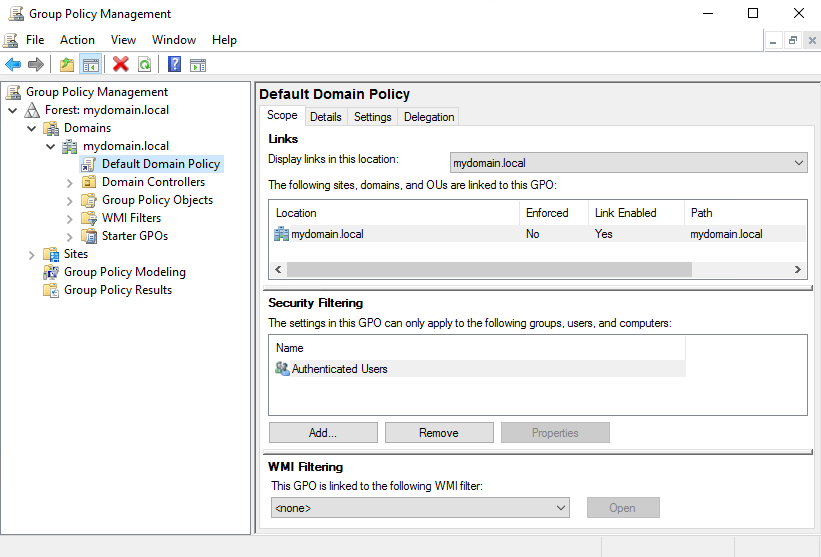Click the Remove button
The image size is (821, 557).
click(x=439, y=433)
